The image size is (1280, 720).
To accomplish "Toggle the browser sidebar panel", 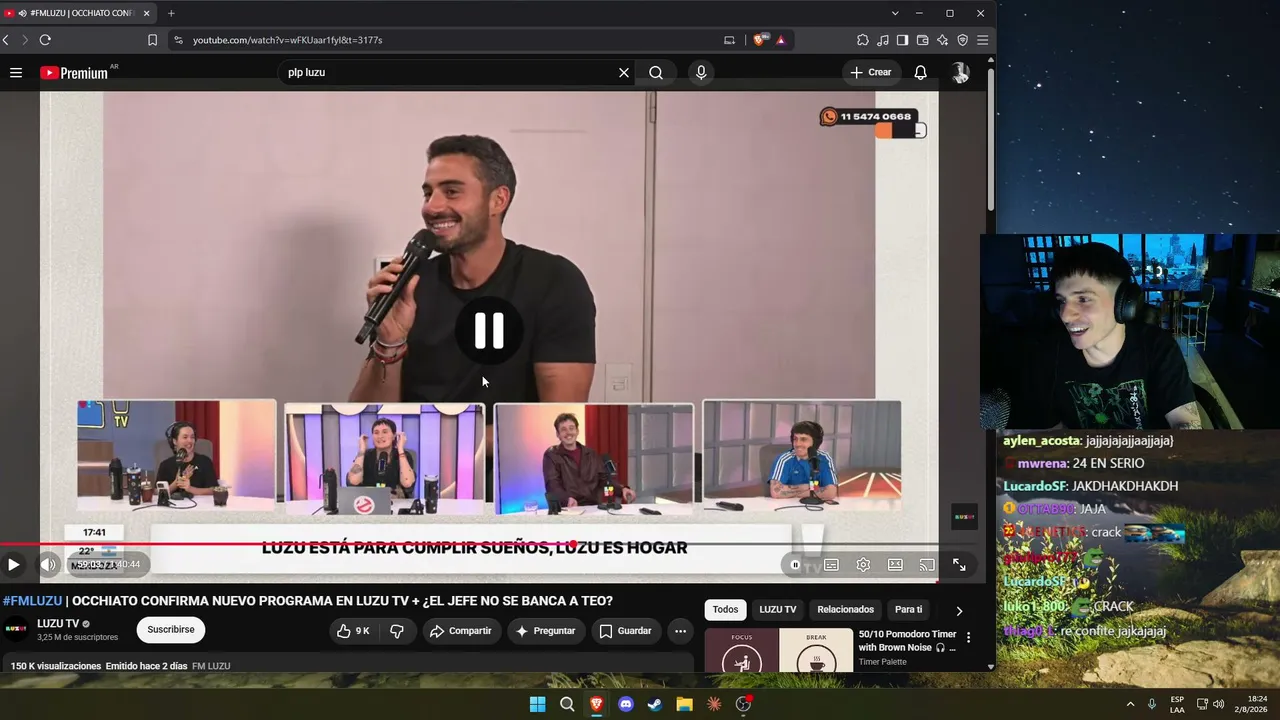I will (903, 40).
